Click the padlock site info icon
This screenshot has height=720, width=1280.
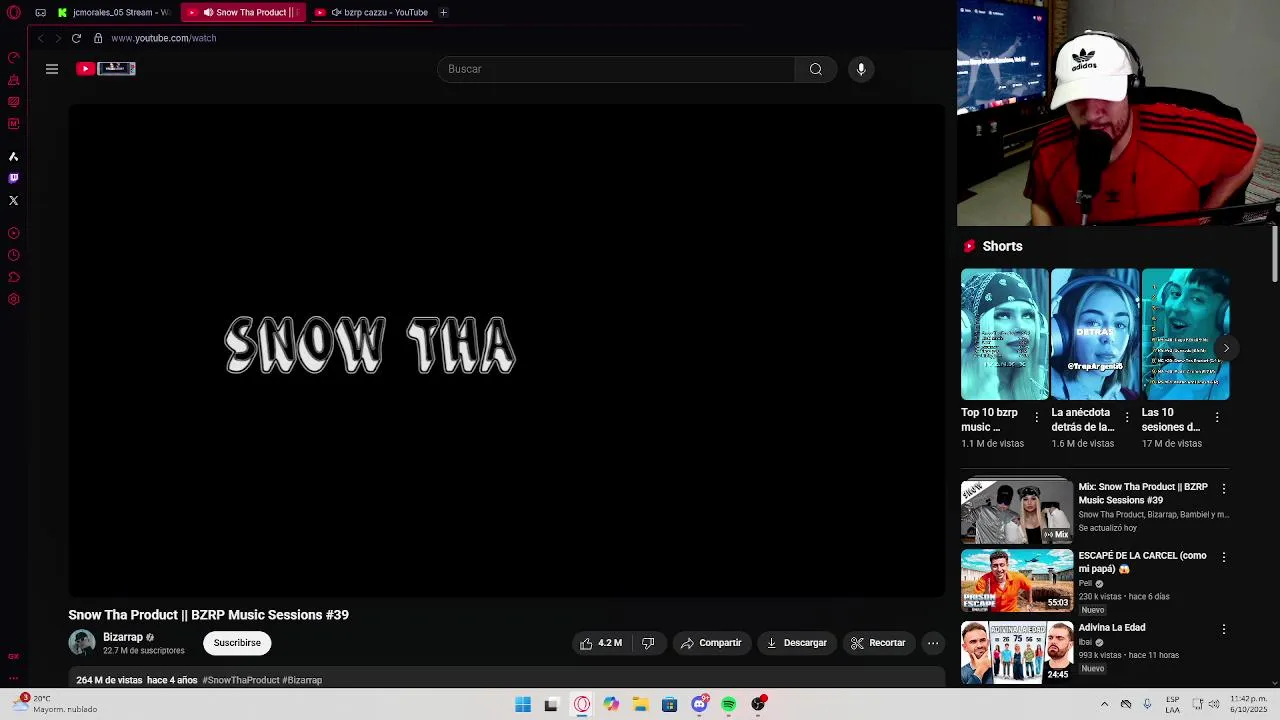98,38
